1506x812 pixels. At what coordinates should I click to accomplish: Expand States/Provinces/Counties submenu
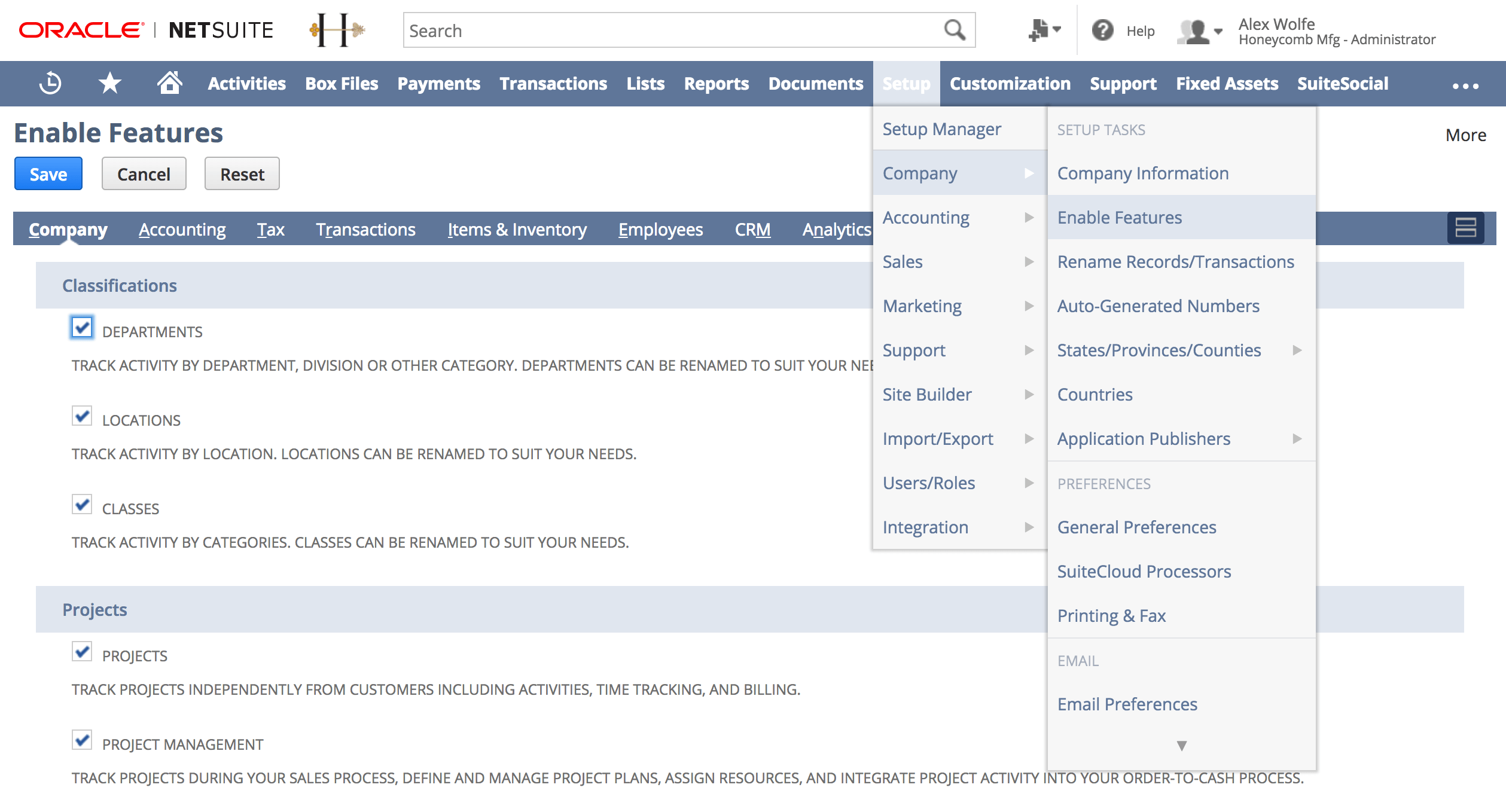[x=1296, y=350]
